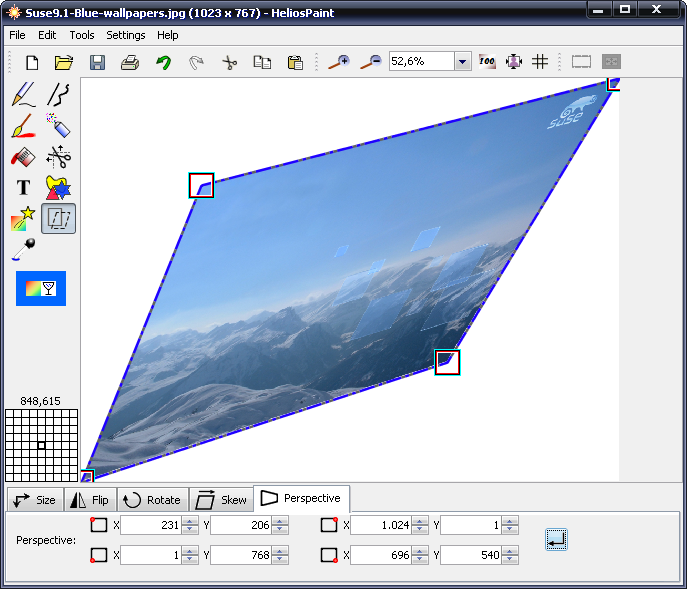Open the Help menu
The height and width of the screenshot is (589, 687).
[168, 35]
